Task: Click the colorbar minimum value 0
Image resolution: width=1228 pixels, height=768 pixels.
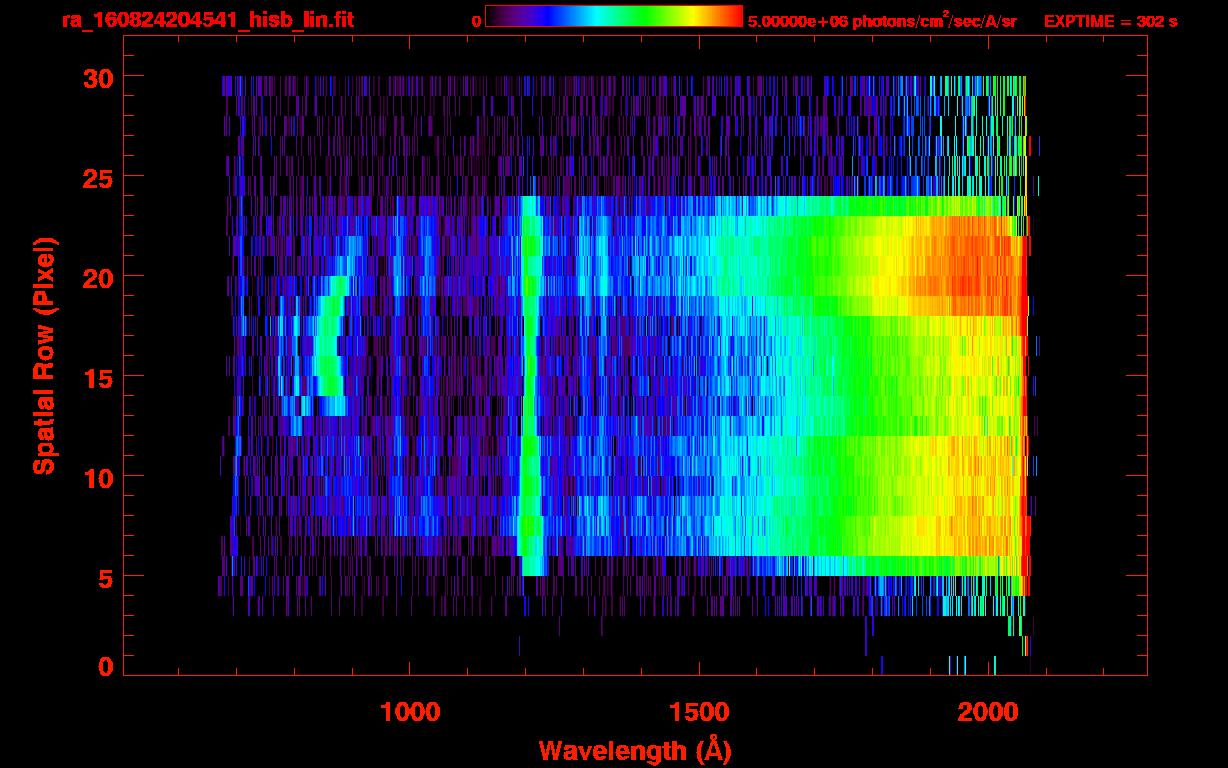Action: [476, 20]
